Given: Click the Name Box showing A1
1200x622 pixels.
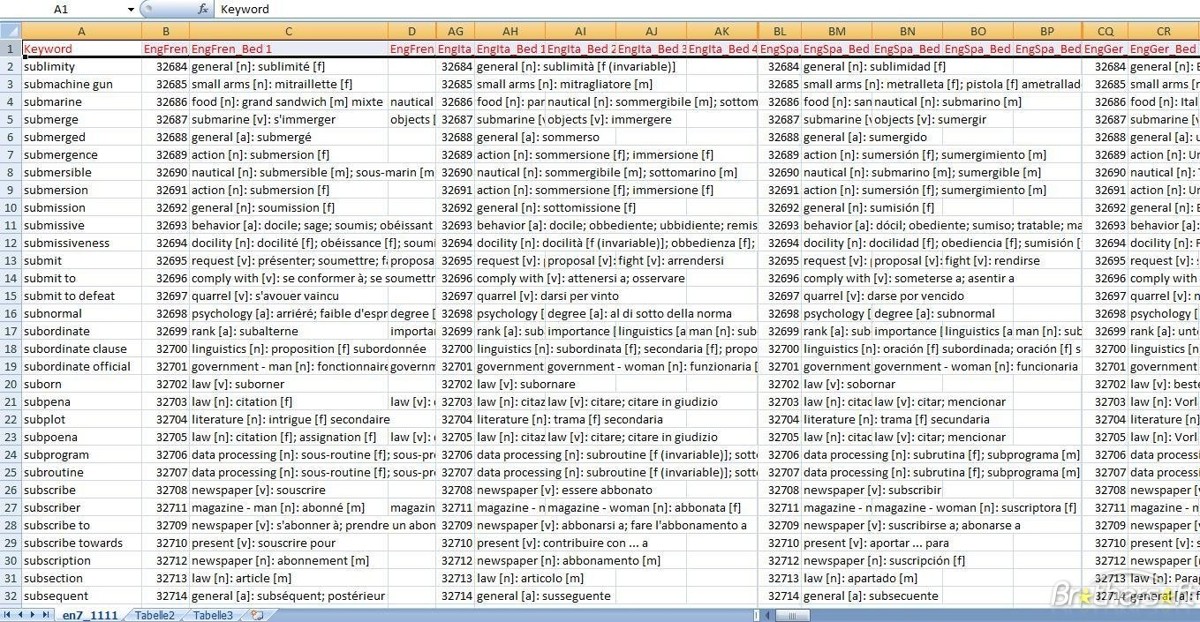Looking at the screenshot, I should (x=62, y=9).
